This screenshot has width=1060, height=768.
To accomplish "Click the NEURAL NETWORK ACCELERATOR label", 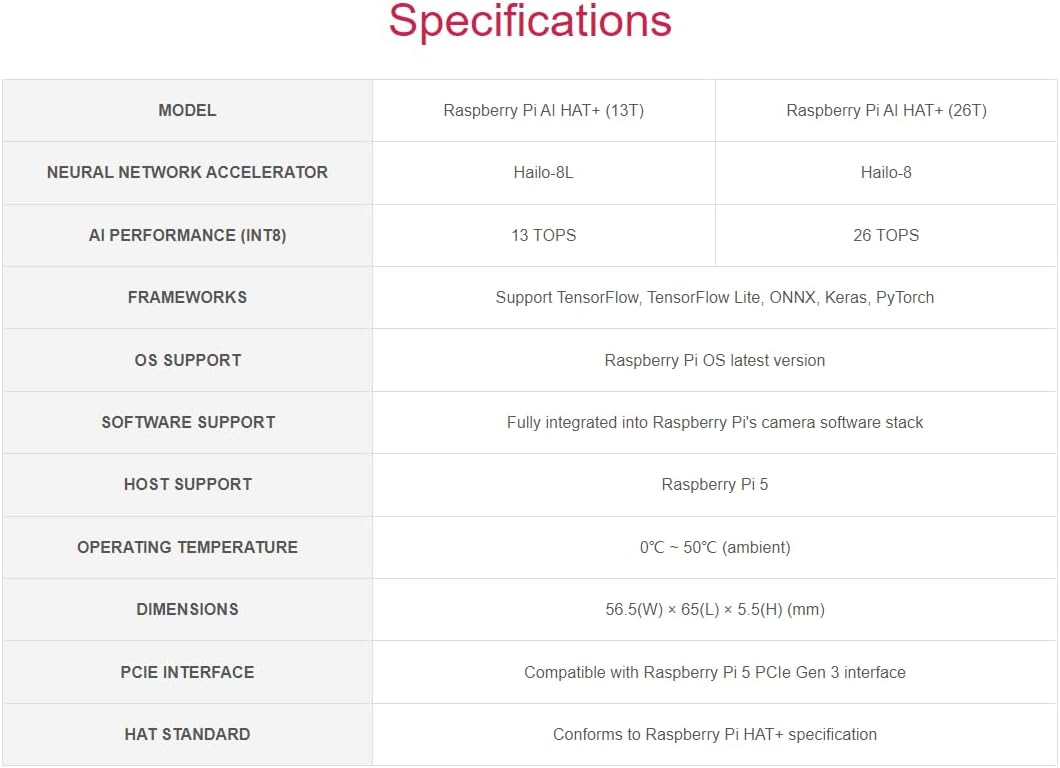I will [187, 172].
